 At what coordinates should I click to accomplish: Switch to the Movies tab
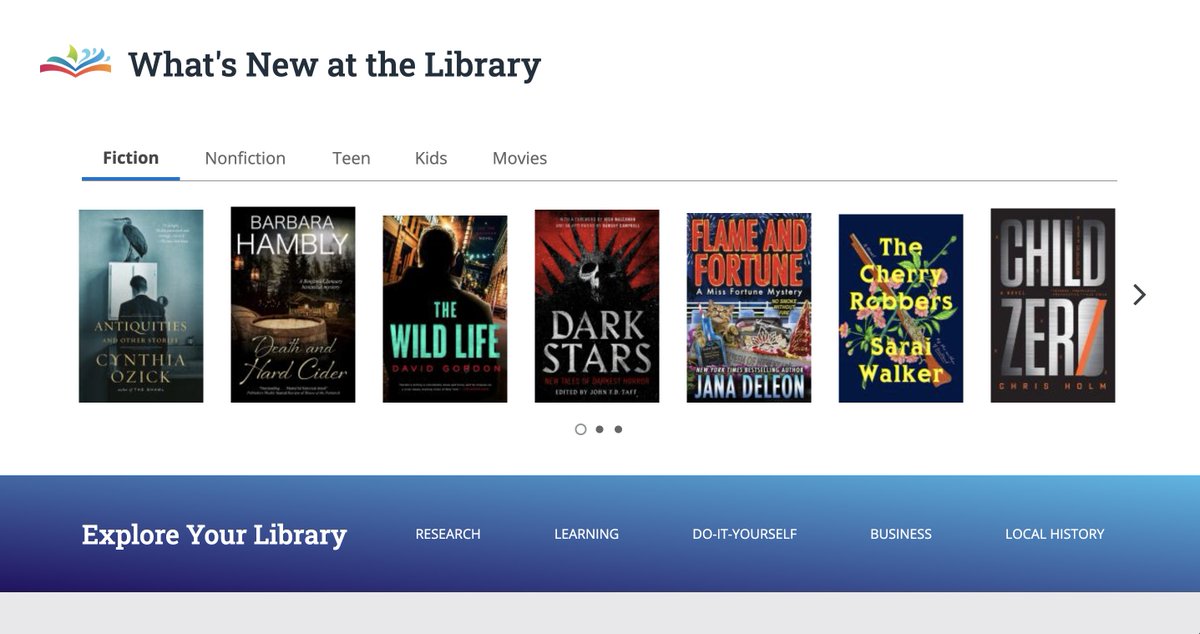[520, 158]
